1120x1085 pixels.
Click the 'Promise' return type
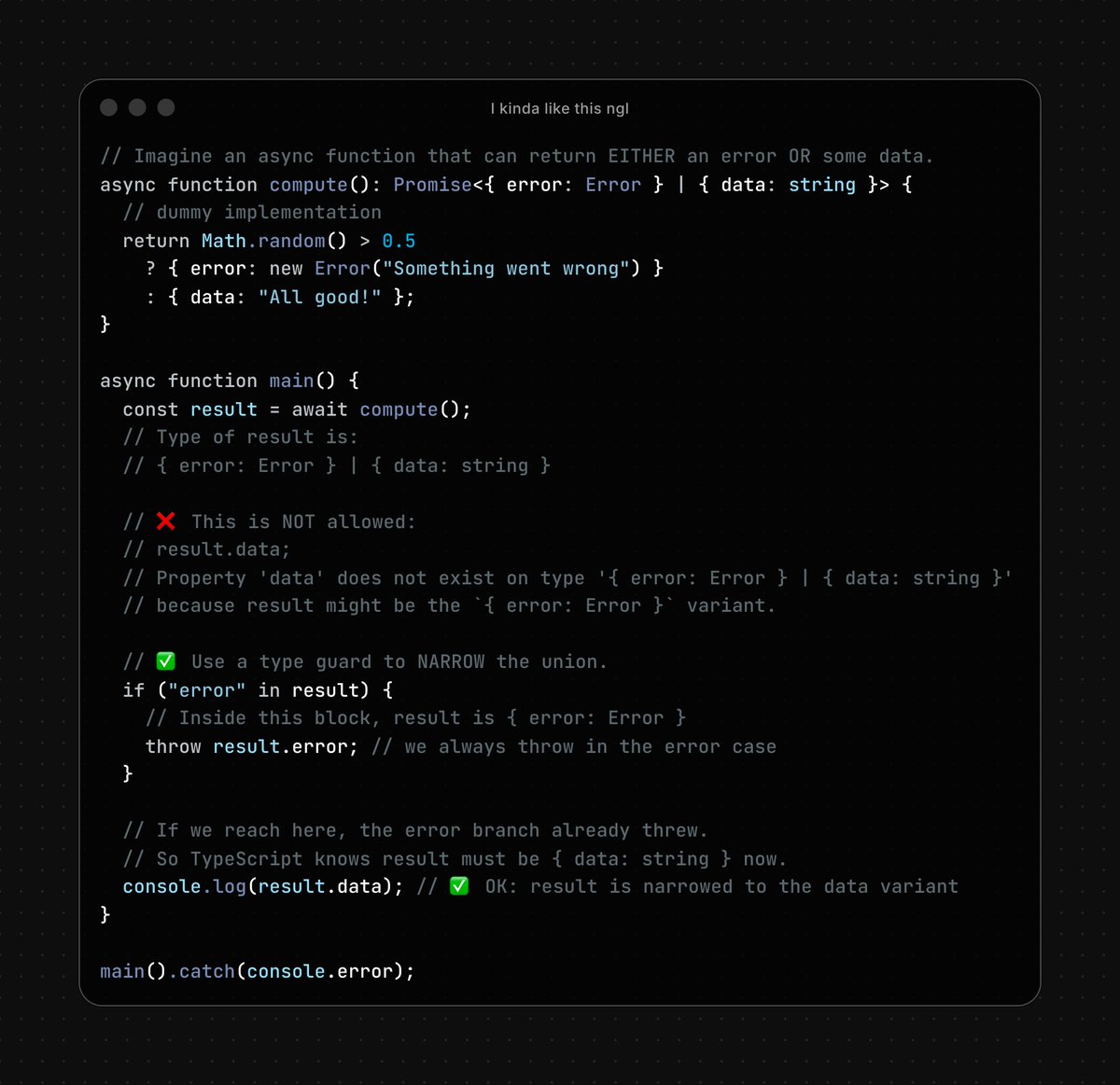click(432, 185)
